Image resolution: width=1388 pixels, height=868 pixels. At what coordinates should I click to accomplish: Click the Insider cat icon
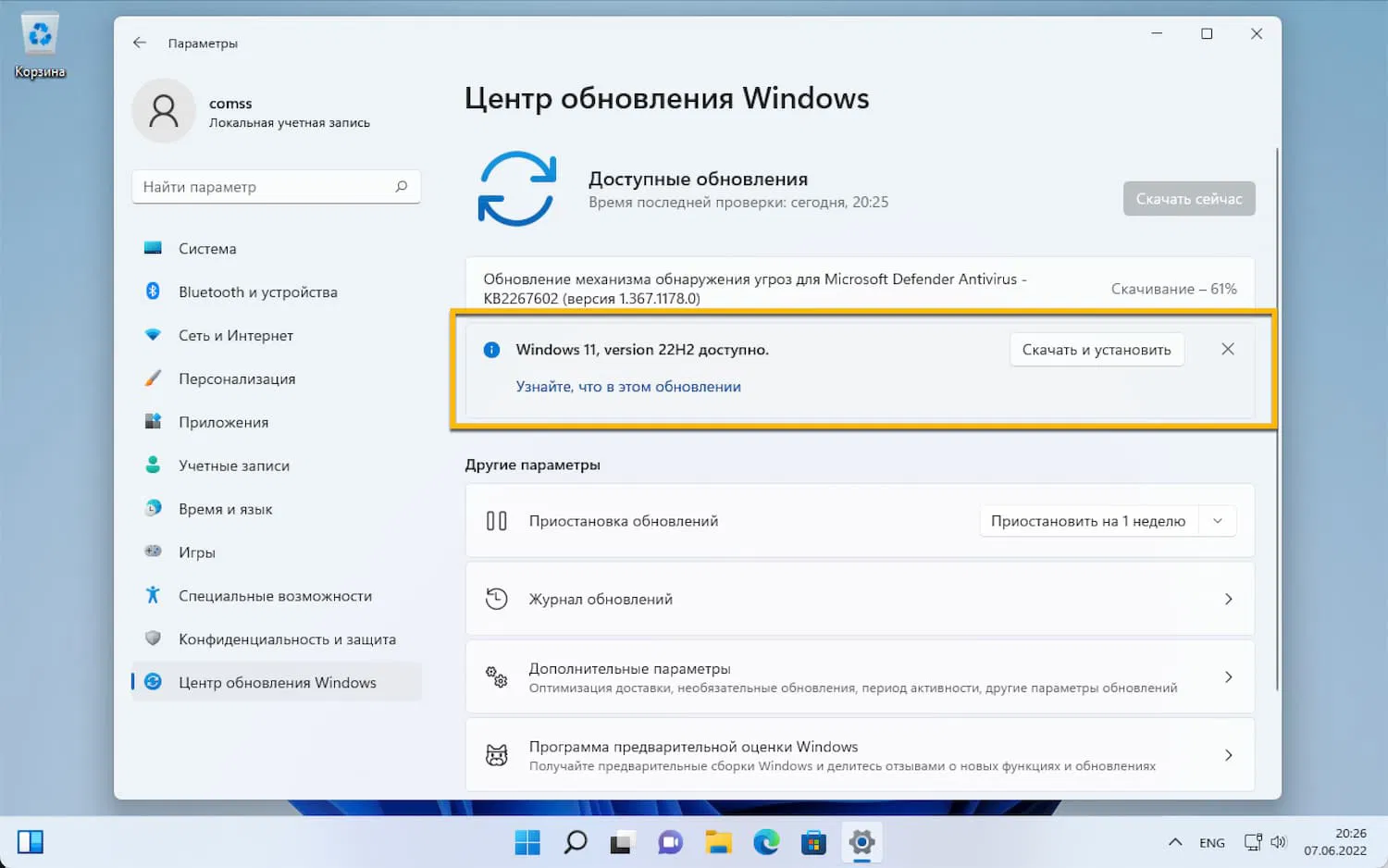(497, 755)
